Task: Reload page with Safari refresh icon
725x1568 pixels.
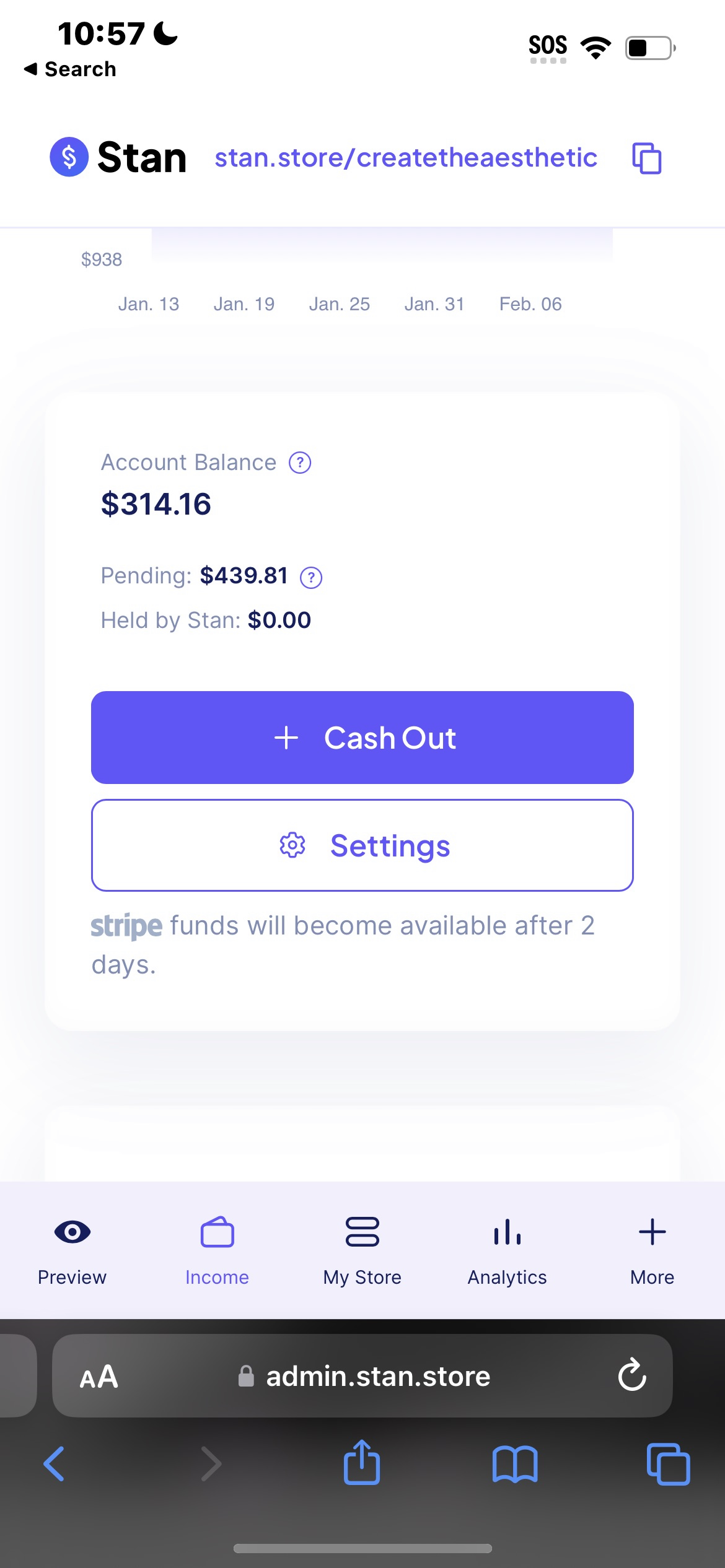Action: [x=632, y=1375]
